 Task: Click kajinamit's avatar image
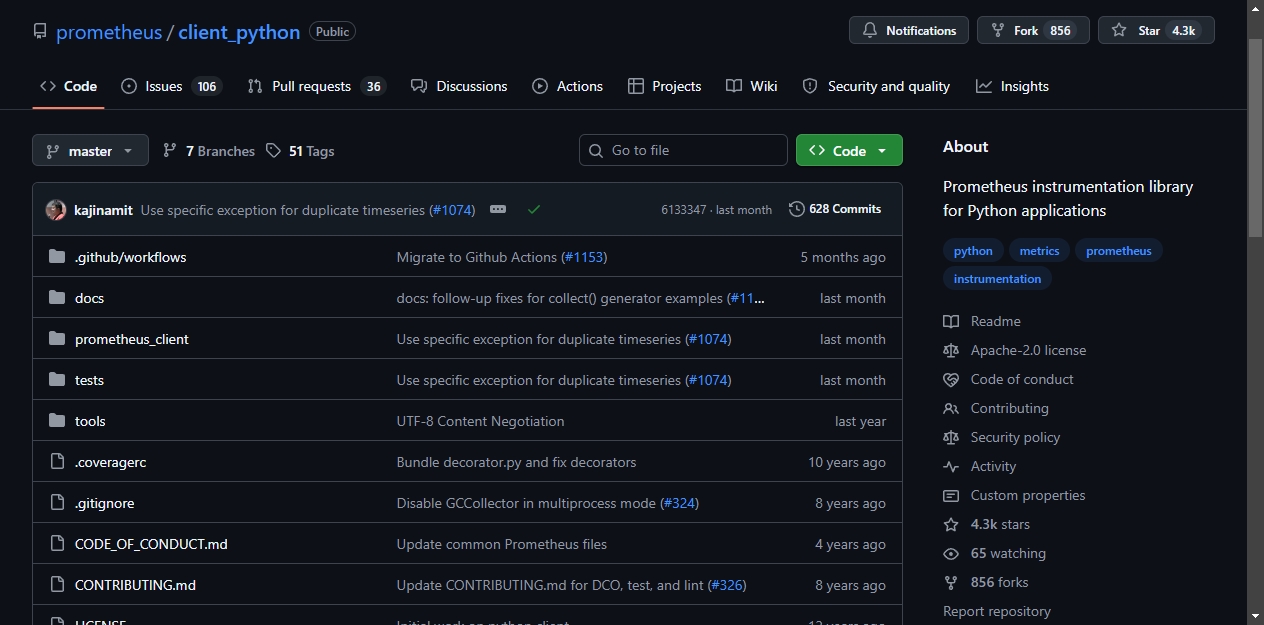pos(56,210)
